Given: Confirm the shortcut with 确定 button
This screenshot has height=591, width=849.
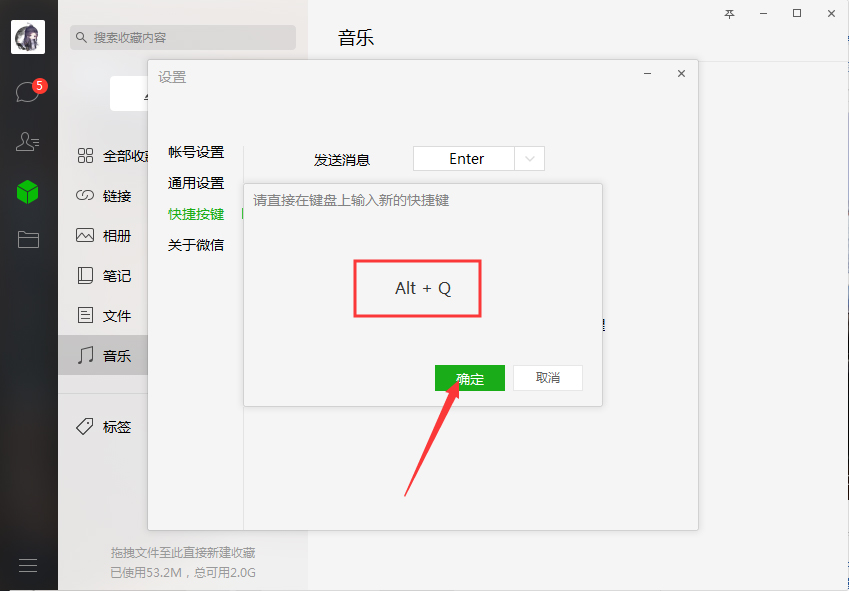Looking at the screenshot, I should click(x=469, y=378).
